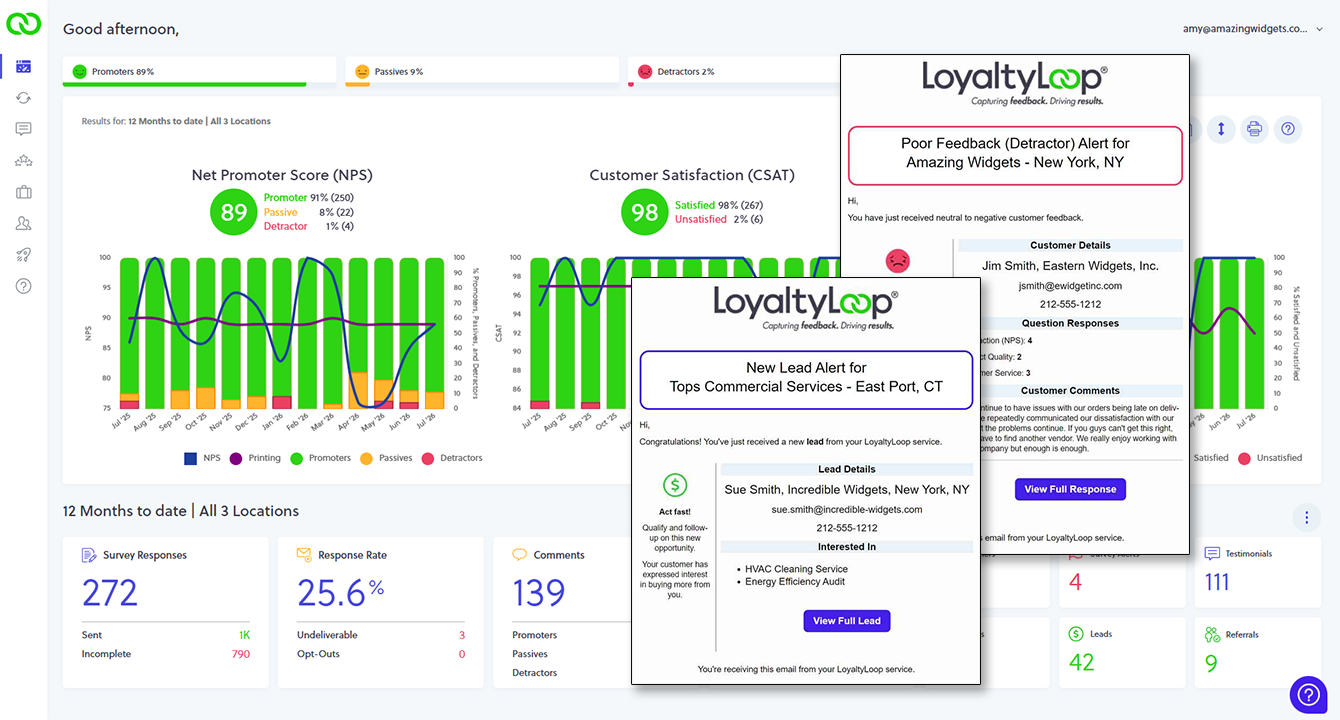Toggle Detractors red legend swatch
The image size is (1340, 720).
pyautogui.click(x=428, y=458)
